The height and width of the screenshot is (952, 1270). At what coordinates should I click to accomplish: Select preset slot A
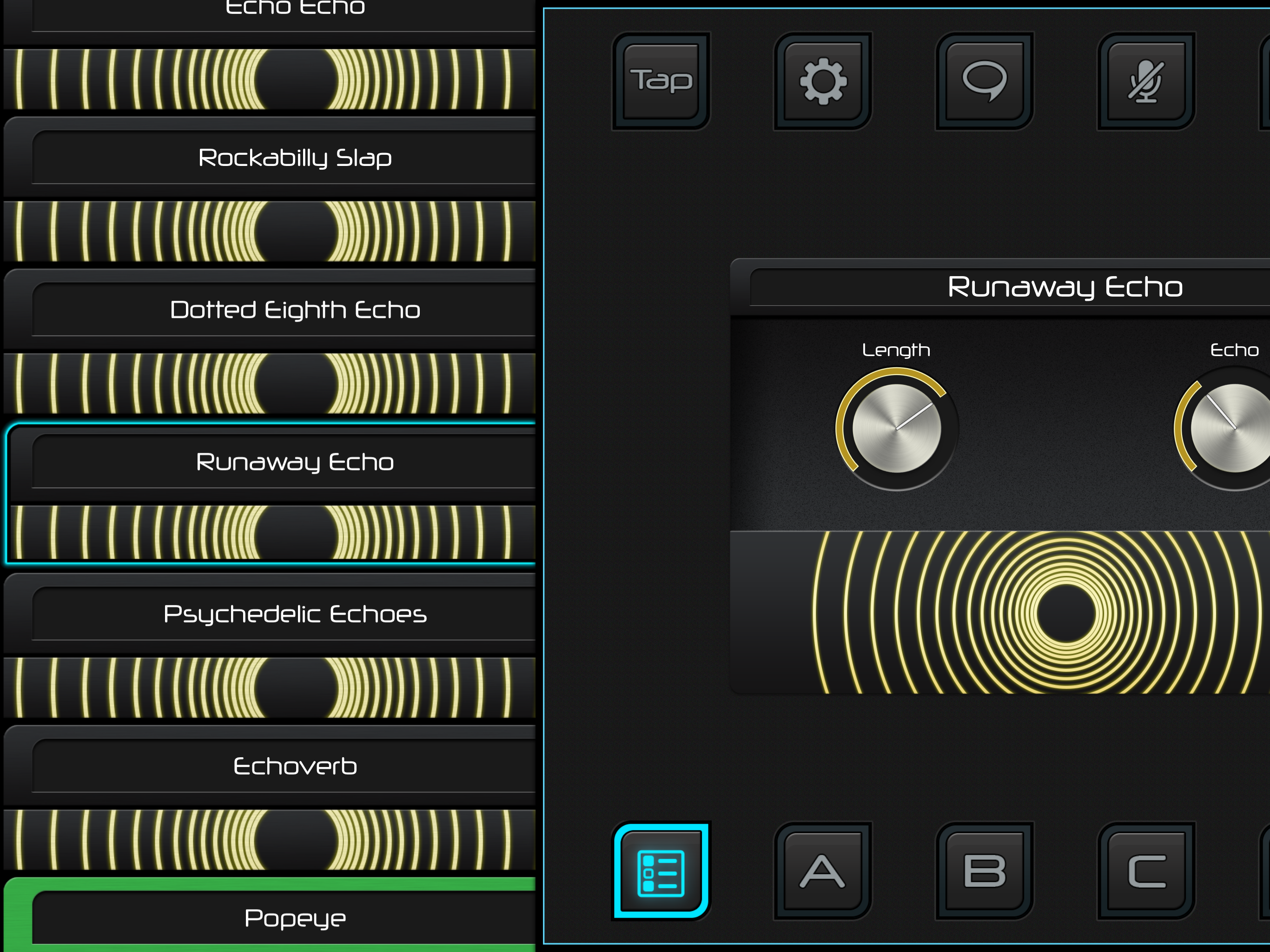pyautogui.click(x=823, y=872)
